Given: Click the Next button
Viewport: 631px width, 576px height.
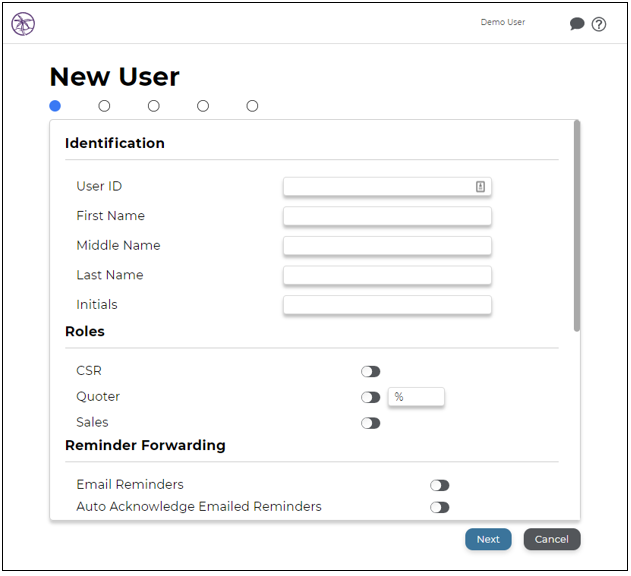Looking at the screenshot, I should (x=488, y=539).
